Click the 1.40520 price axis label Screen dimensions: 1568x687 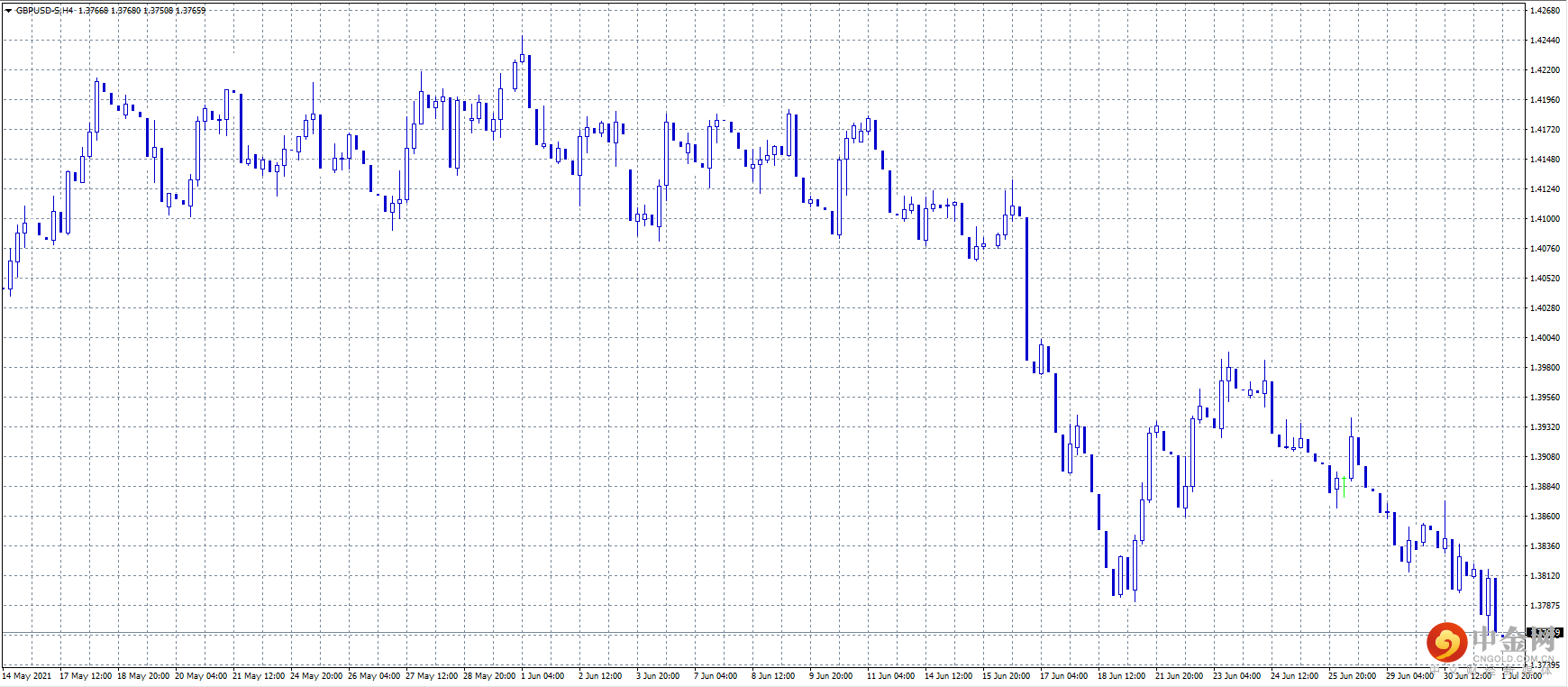(x=1545, y=279)
